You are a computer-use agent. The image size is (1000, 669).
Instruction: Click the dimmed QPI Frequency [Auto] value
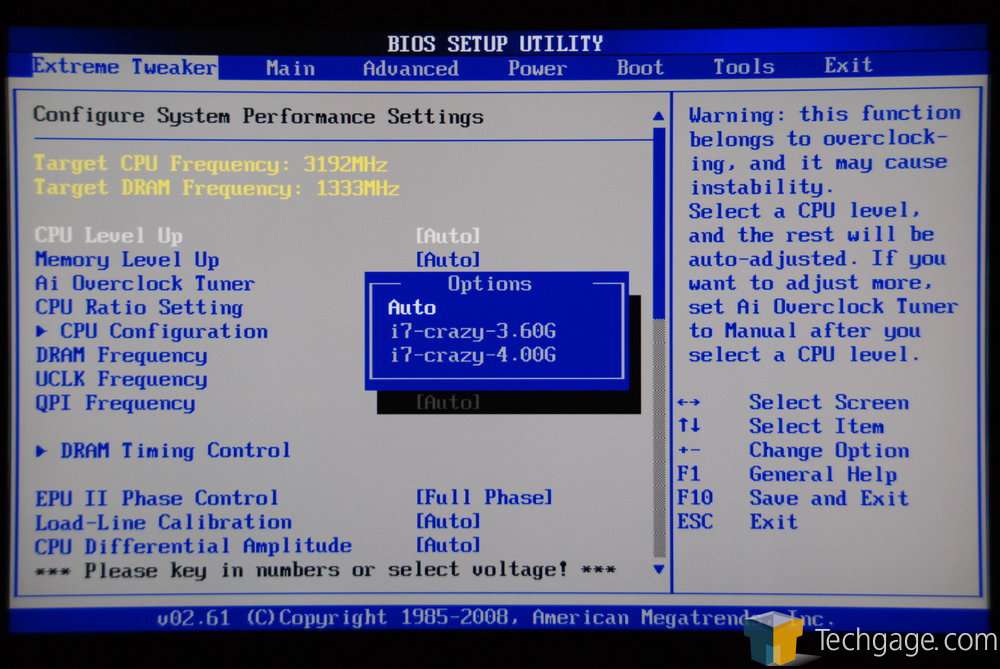pyautogui.click(x=448, y=402)
